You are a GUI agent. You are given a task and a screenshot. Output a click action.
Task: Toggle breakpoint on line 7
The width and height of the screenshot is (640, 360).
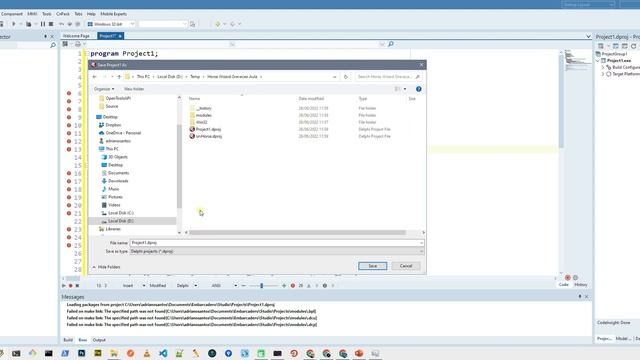pyautogui.click(x=69, y=101)
